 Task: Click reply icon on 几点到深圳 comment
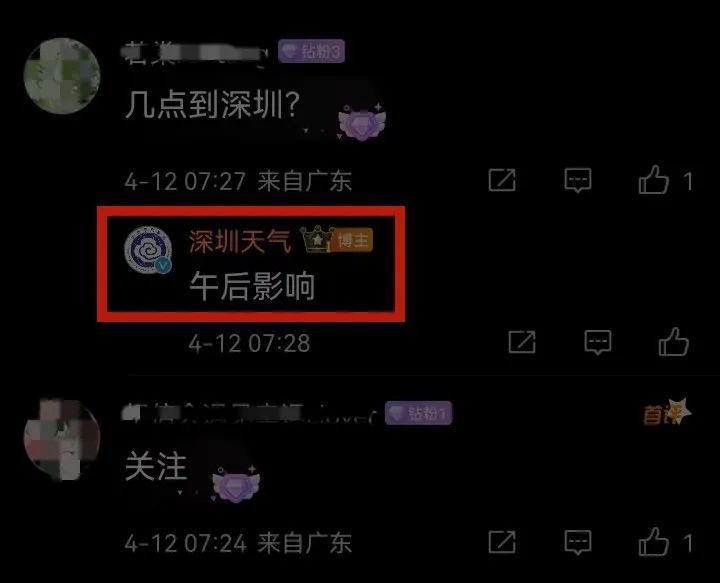[x=578, y=180]
